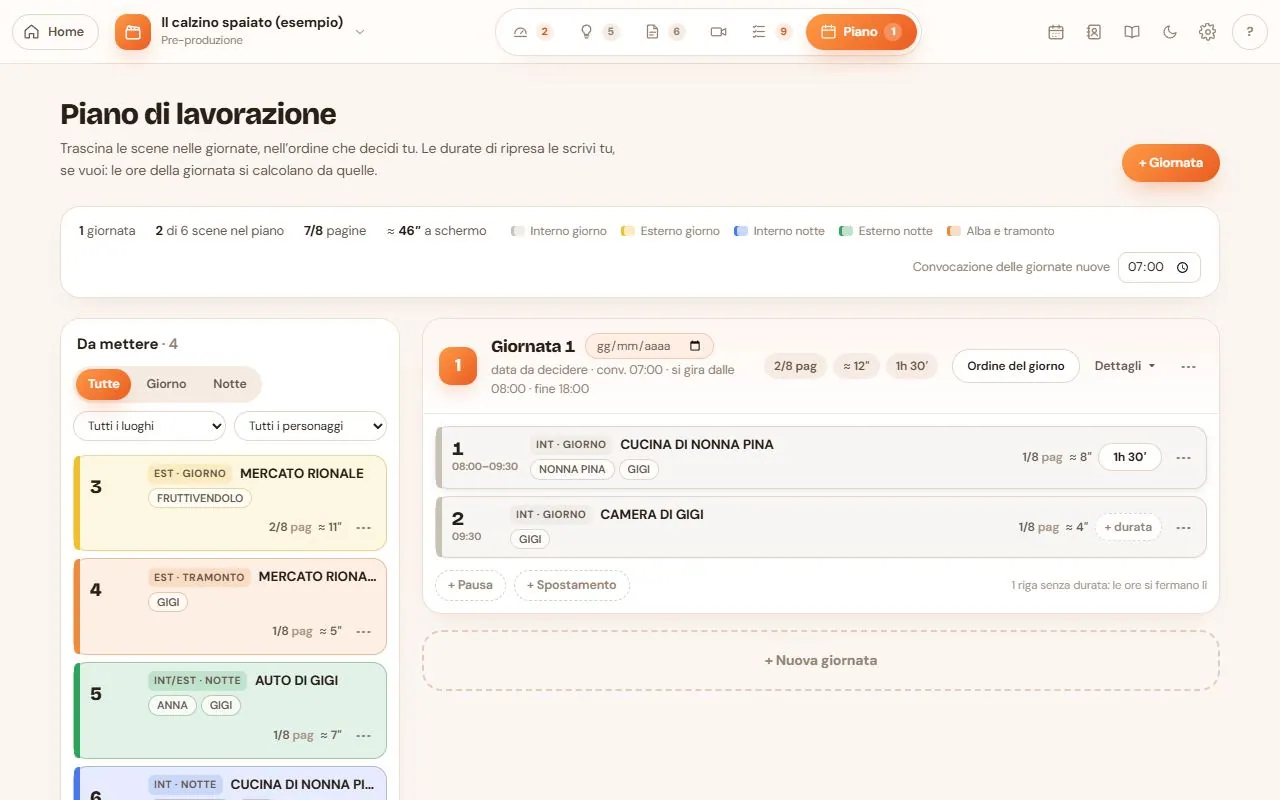
Task: Open settings gear icon
Action: pos(1208,32)
